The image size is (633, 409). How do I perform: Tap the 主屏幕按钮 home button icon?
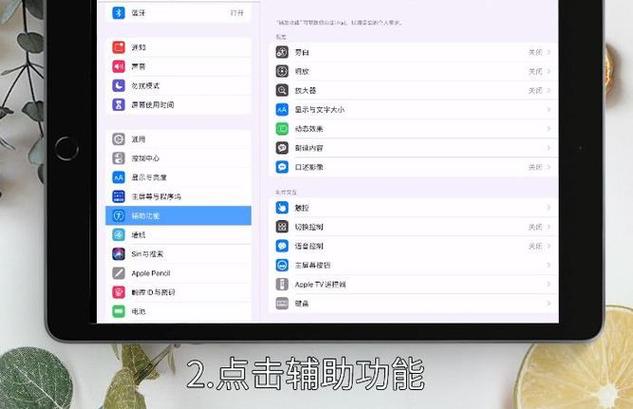tap(282, 265)
